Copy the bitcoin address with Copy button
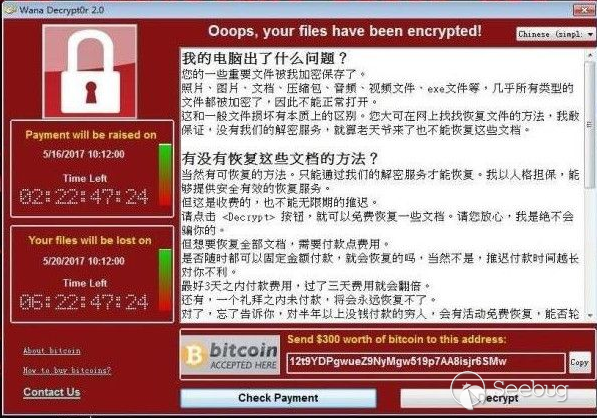 [579, 362]
